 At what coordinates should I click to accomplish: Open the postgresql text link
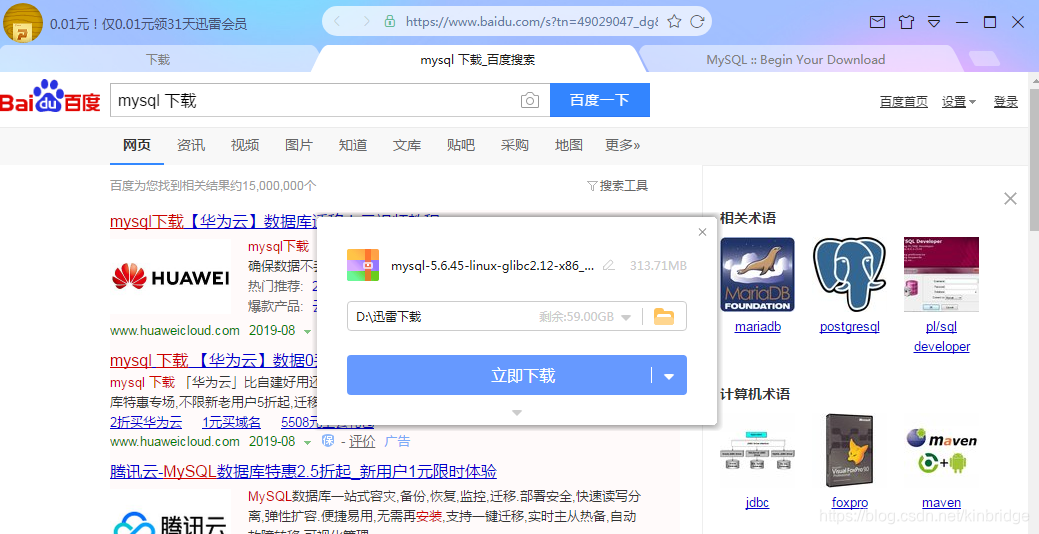[849, 327]
